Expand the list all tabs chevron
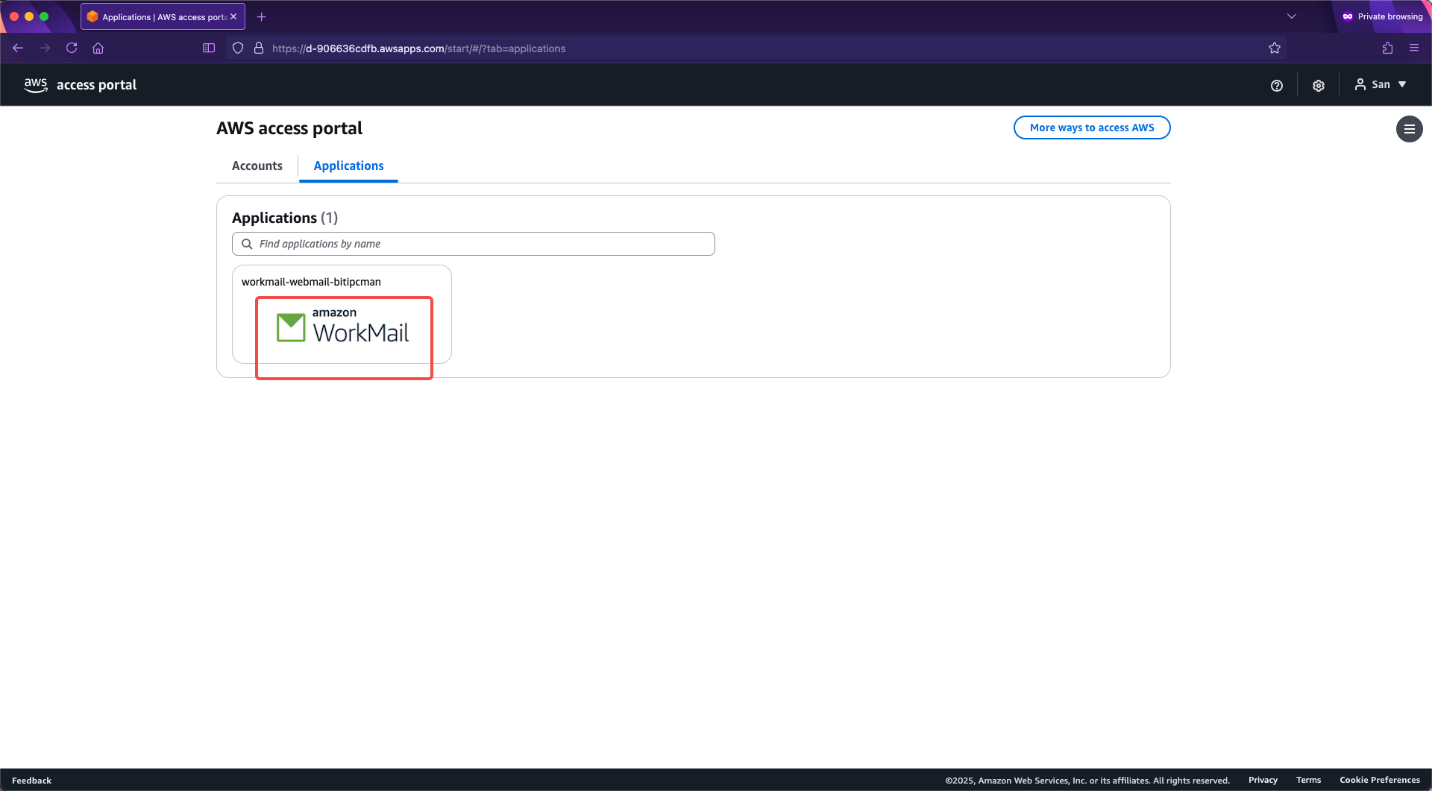1432x791 pixels. (x=1291, y=16)
